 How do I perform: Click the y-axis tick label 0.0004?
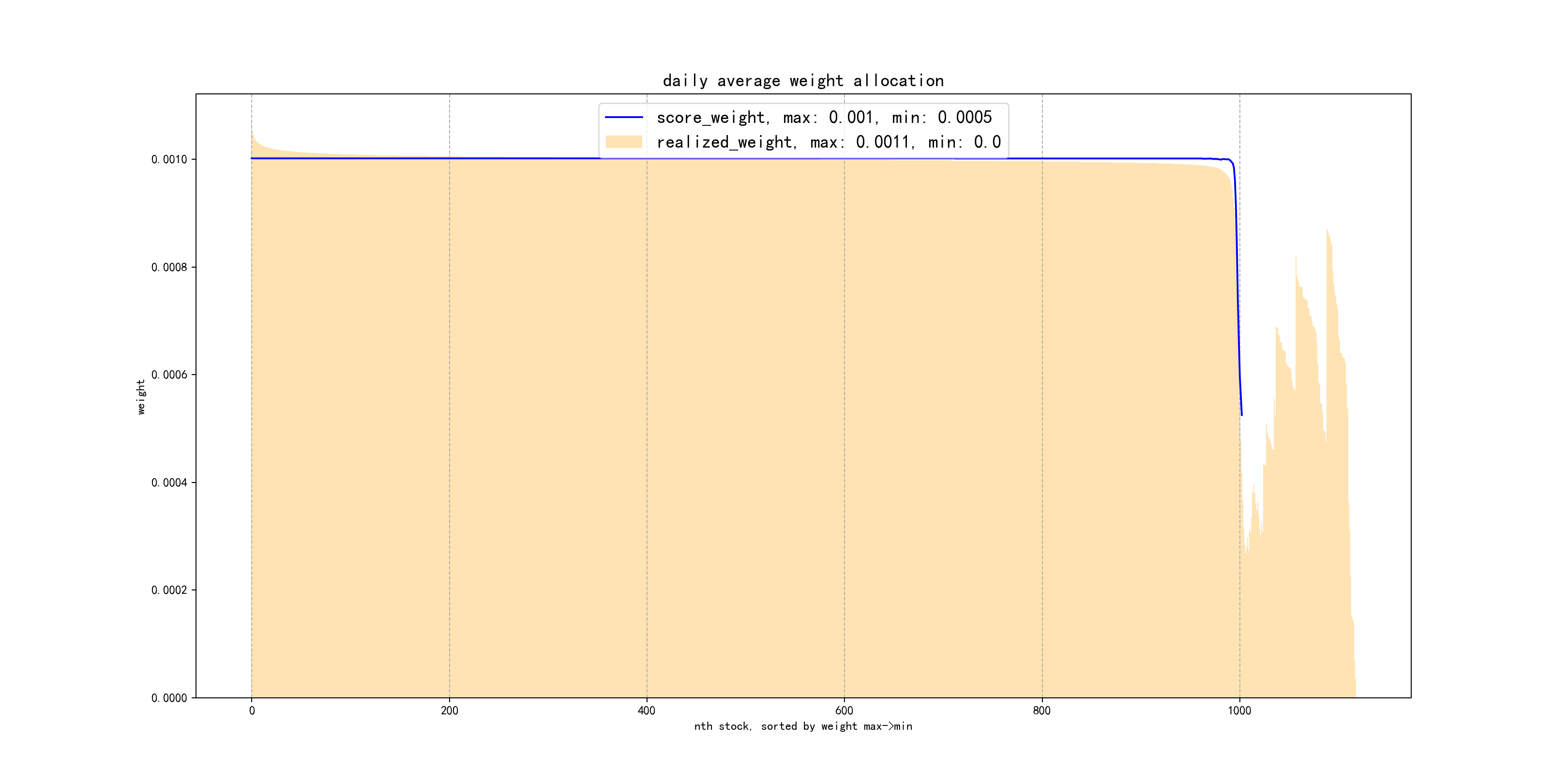(x=169, y=482)
